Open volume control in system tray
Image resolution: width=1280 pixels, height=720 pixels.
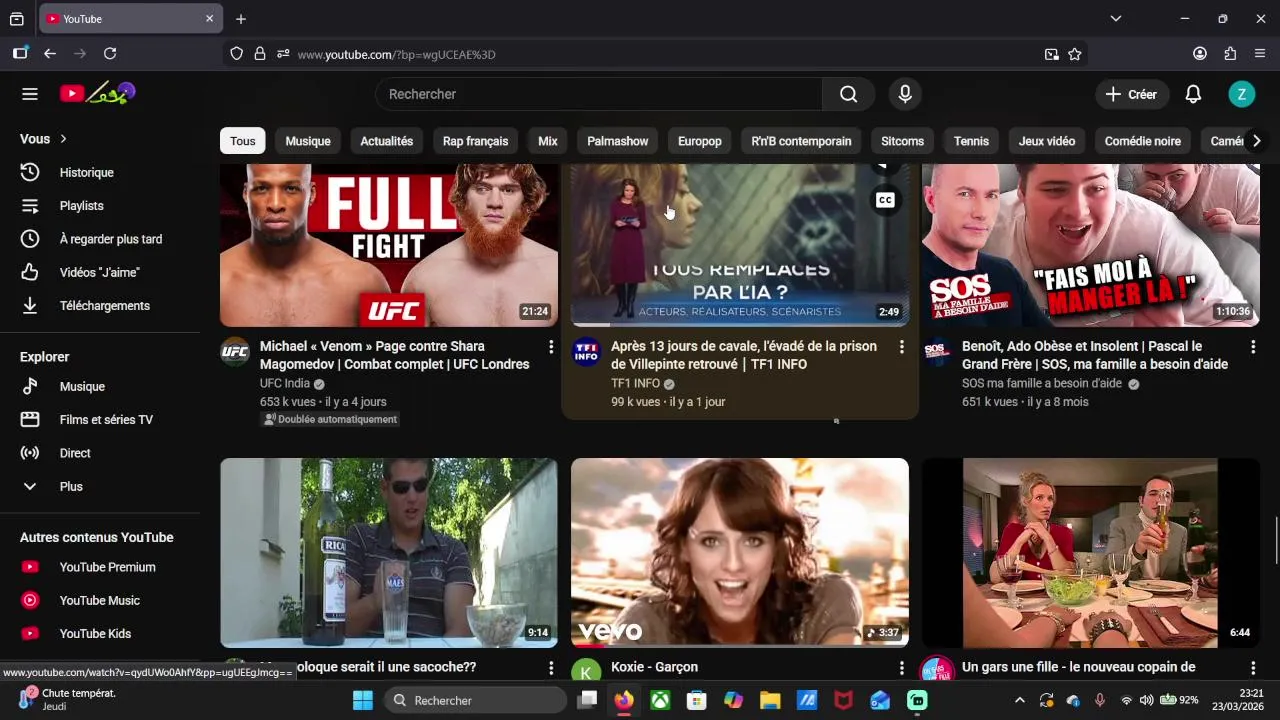(x=1146, y=700)
